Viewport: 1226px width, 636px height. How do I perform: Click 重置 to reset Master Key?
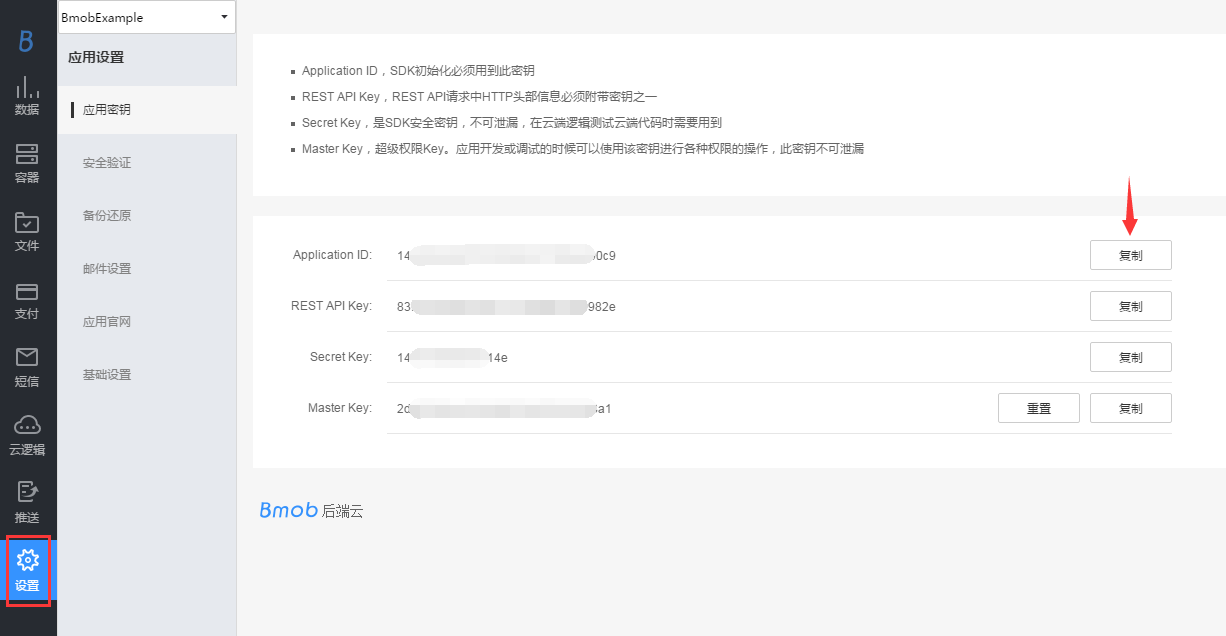pyautogui.click(x=1038, y=408)
